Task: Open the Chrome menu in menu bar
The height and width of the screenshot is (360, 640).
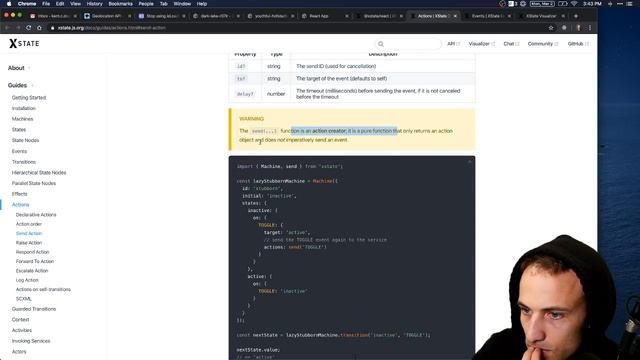Action: pos(27,4)
